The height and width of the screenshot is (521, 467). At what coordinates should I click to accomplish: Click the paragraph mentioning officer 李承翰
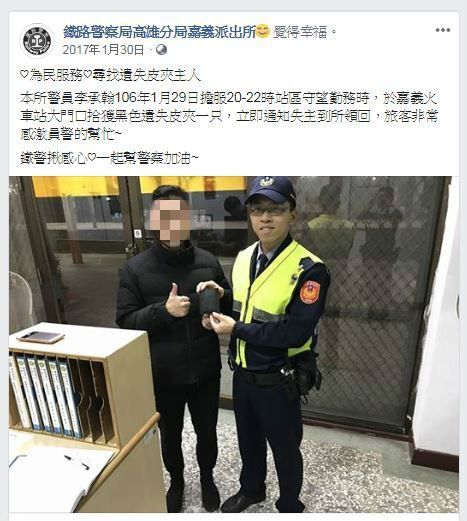click(229, 116)
